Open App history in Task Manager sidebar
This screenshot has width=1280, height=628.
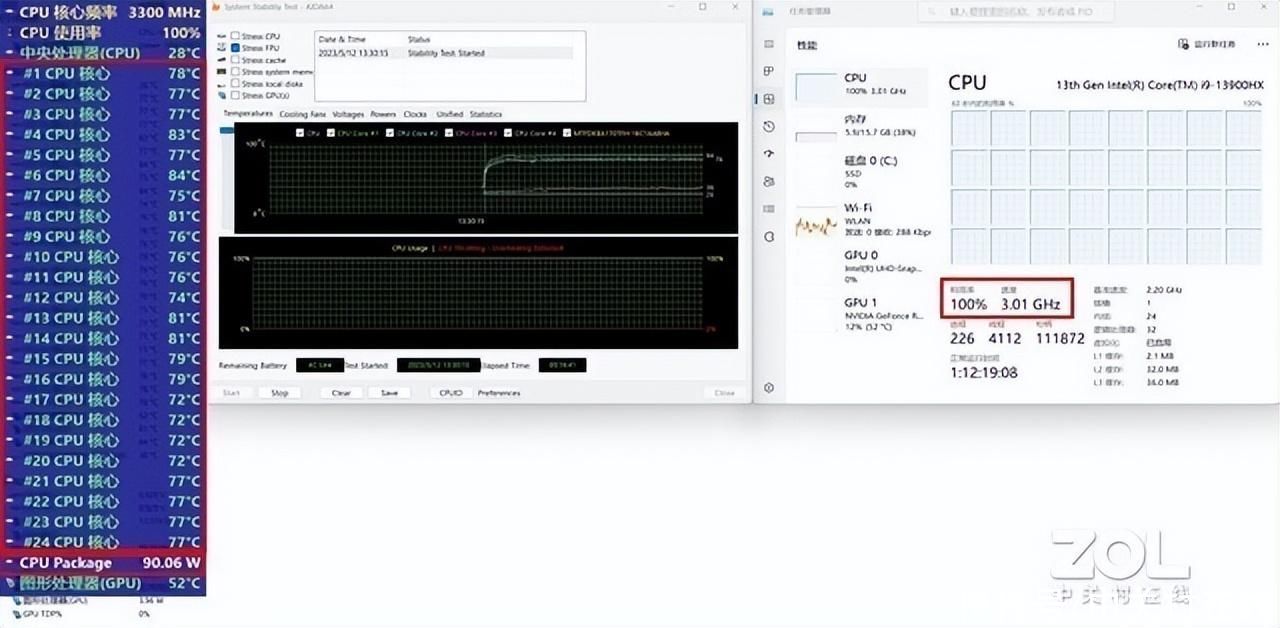768,127
